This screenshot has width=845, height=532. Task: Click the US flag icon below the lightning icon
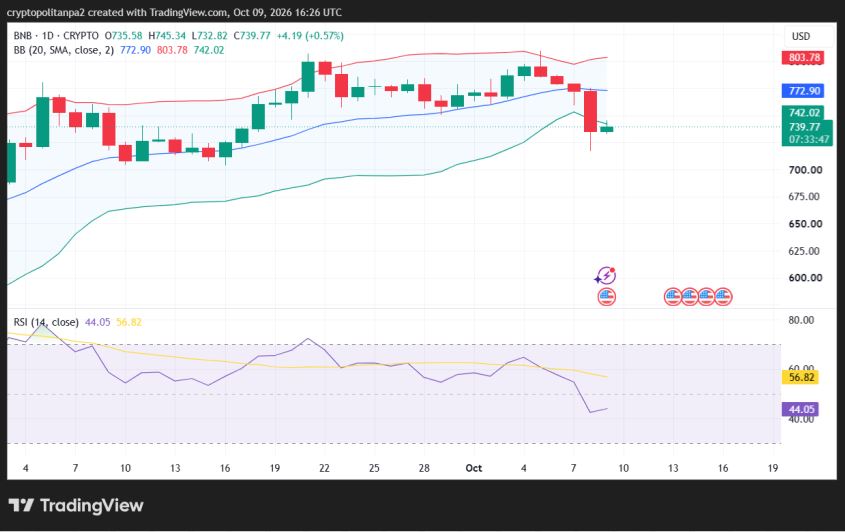(x=607, y=296)
